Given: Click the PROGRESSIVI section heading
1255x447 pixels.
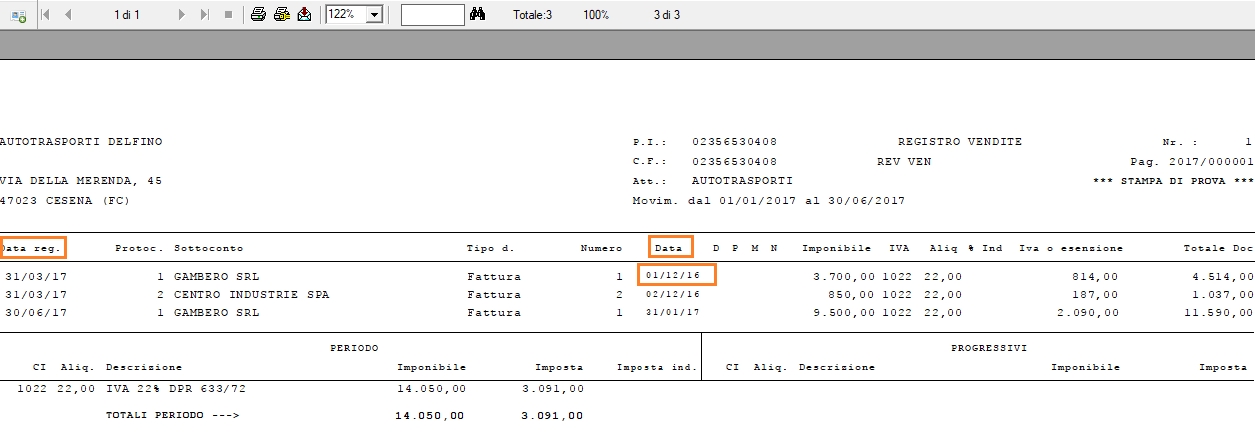Looking at the screenshot, I should click(989, 348).
